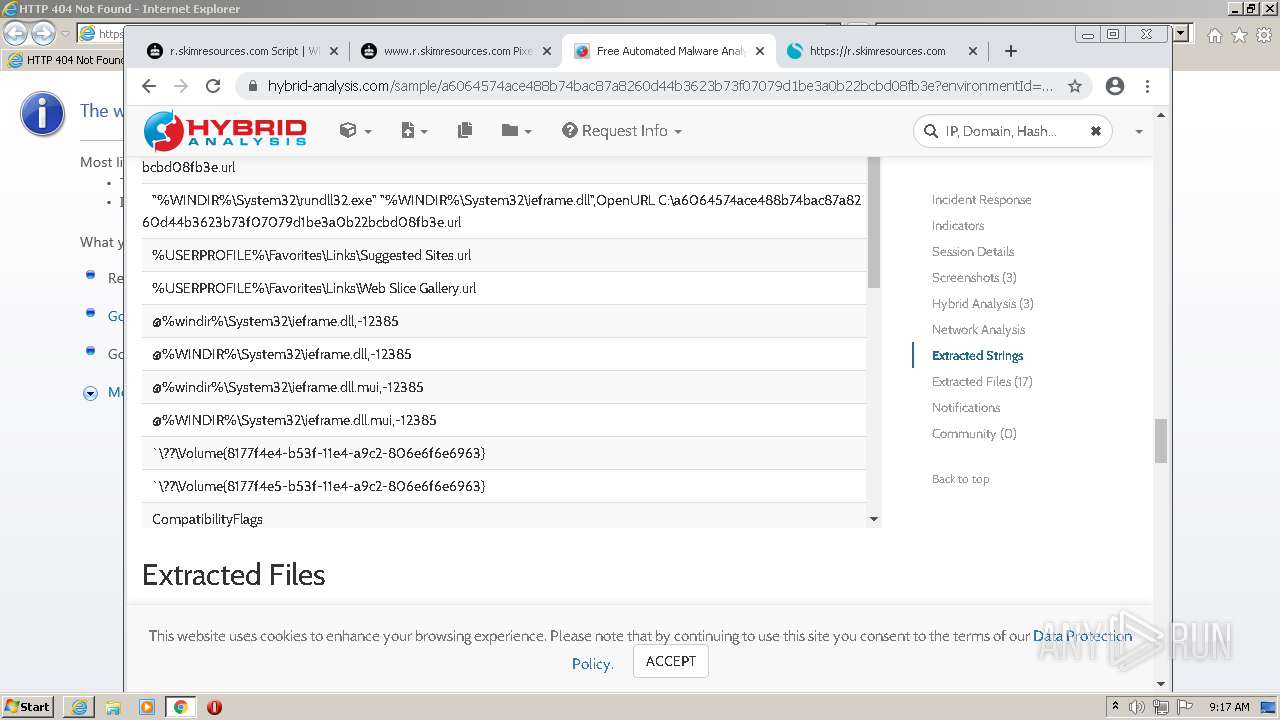Click the red Opera-style taskbar icon

click(214, 707)
